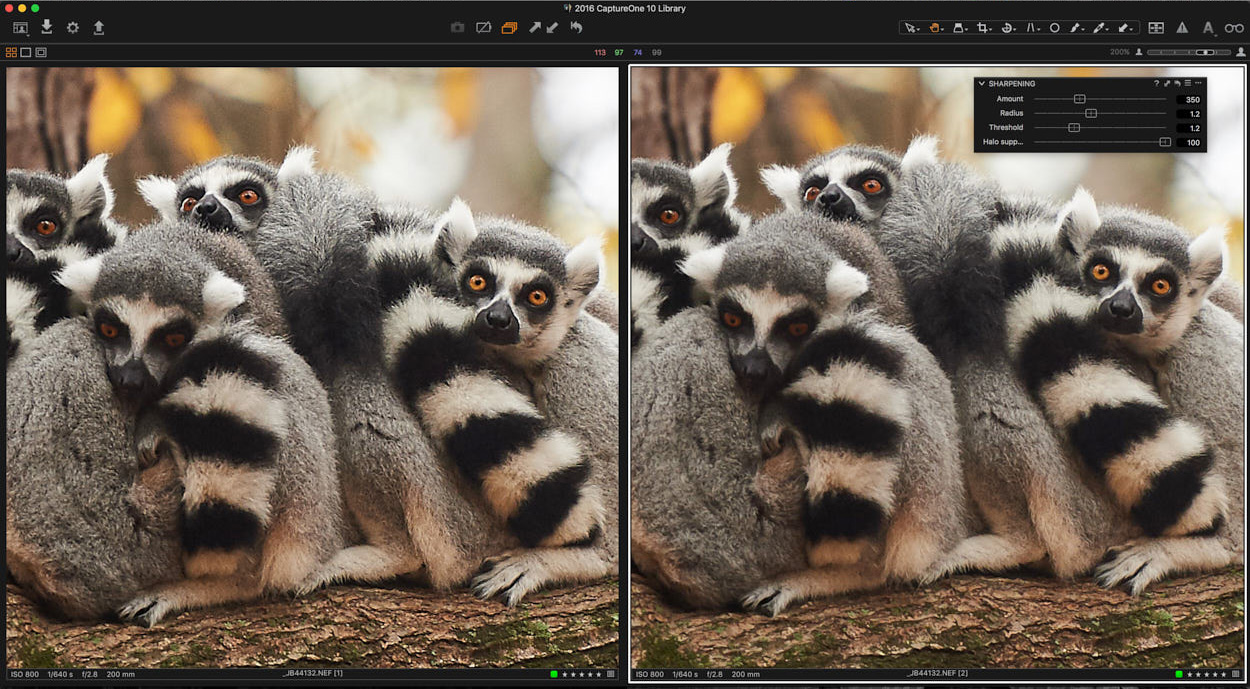Toggle the multi-image edit selected variants icon
This screenshot has height=689, width=1250.
(509, 28)
